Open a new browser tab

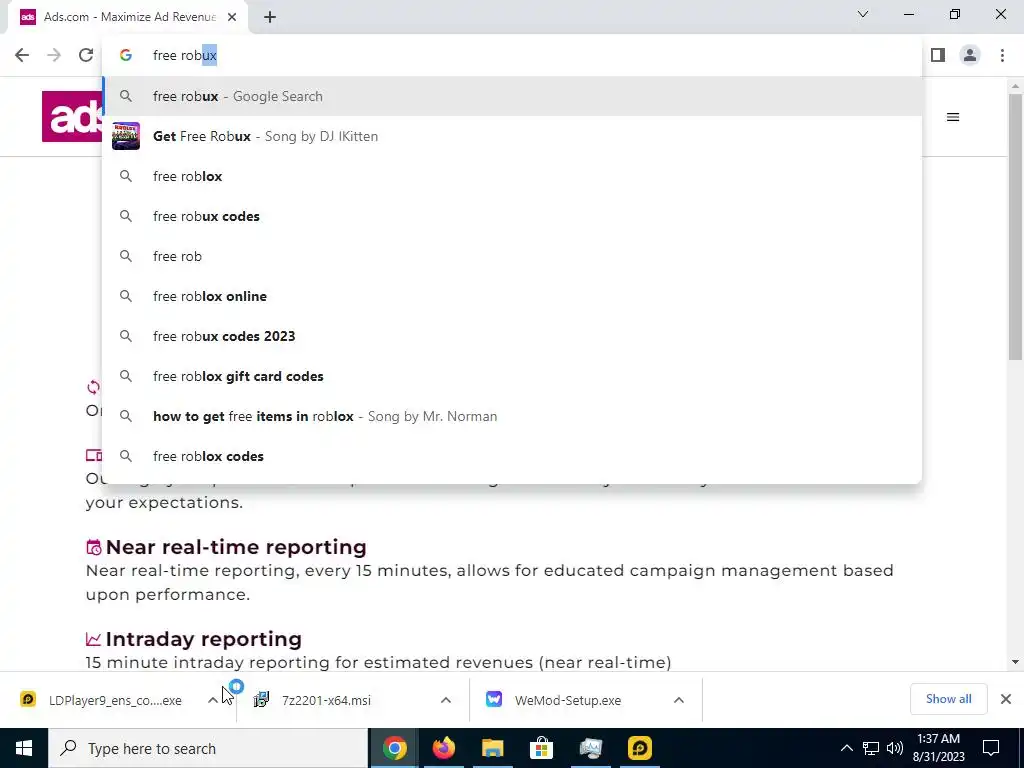(x=270, y=17)
